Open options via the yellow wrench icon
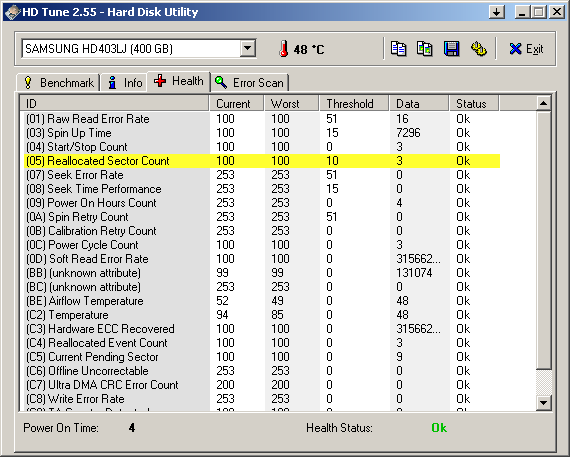This screenshot has height=457, width=570. [478, 49]
